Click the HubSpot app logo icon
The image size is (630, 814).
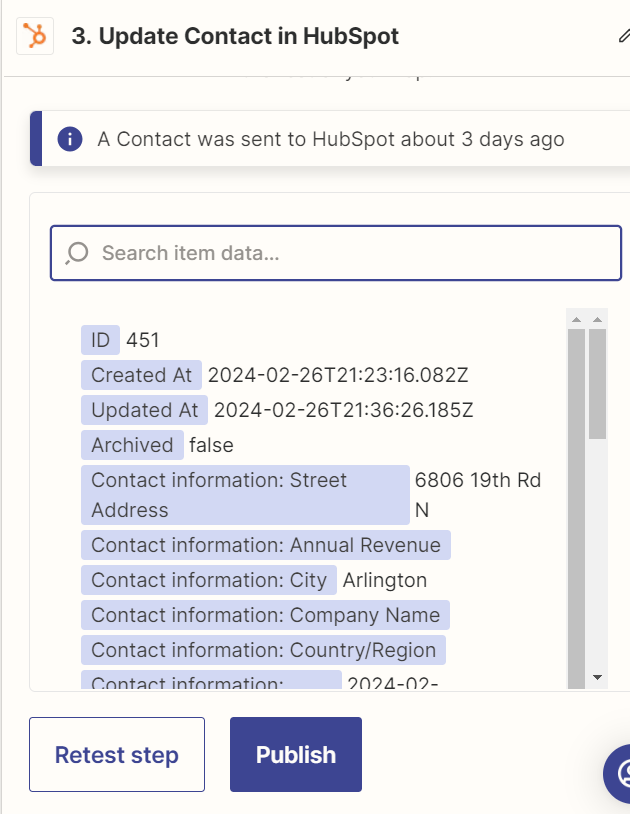tap(35, 36)
